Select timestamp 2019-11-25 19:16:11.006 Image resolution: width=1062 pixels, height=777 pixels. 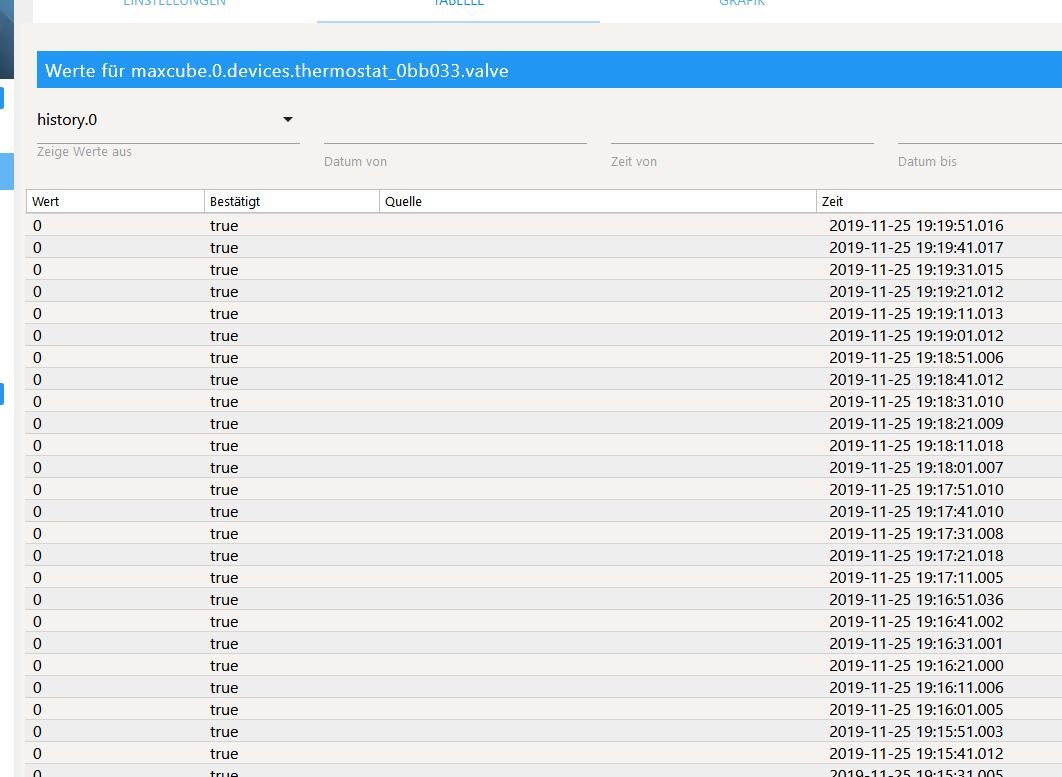pyautogui.click(x=916, y=688)
